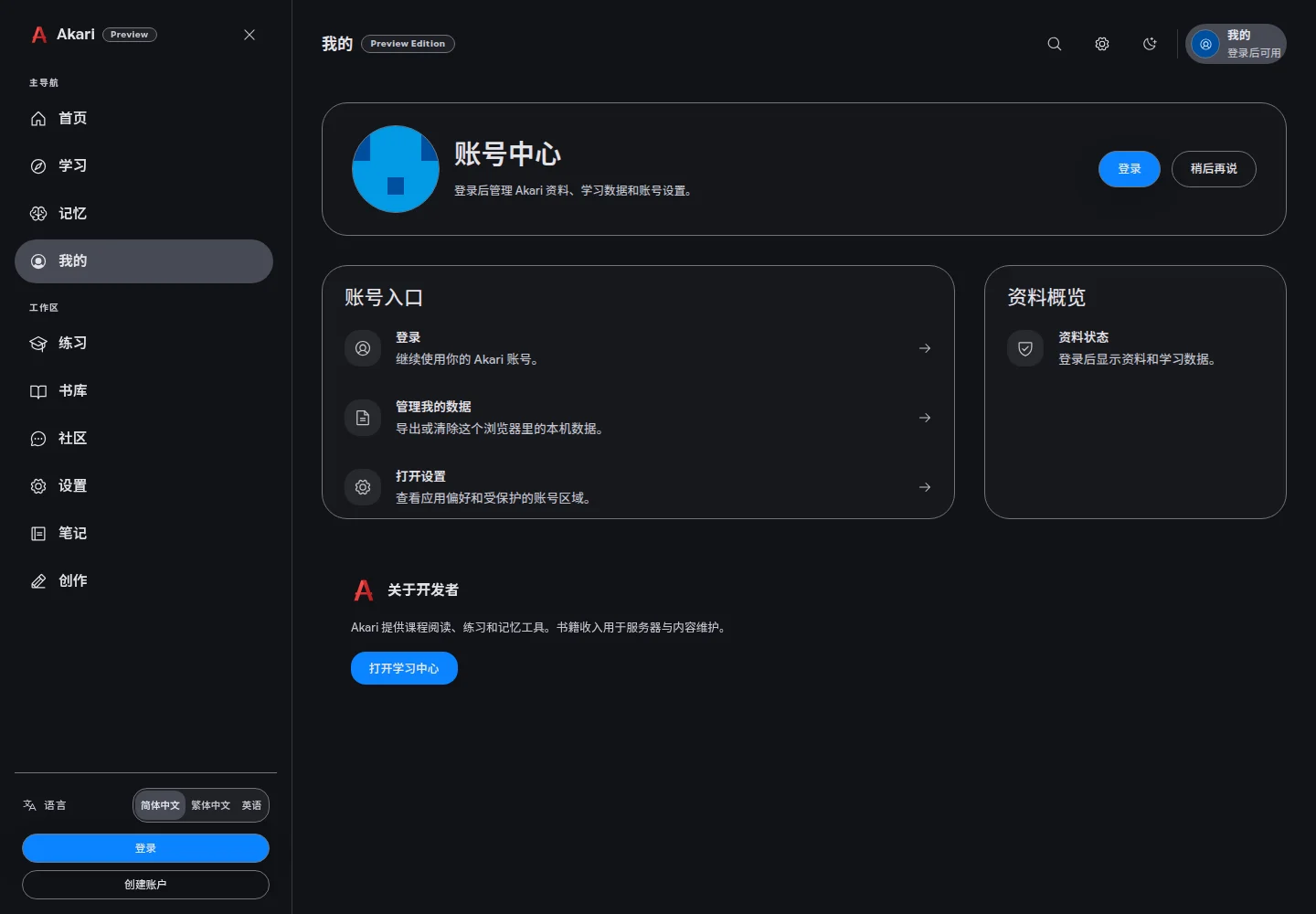Image resolution: width=1316 pixels, height=914 pixels.
Task: Toggle dark mode moon icon
Action: click(1150, 44)
